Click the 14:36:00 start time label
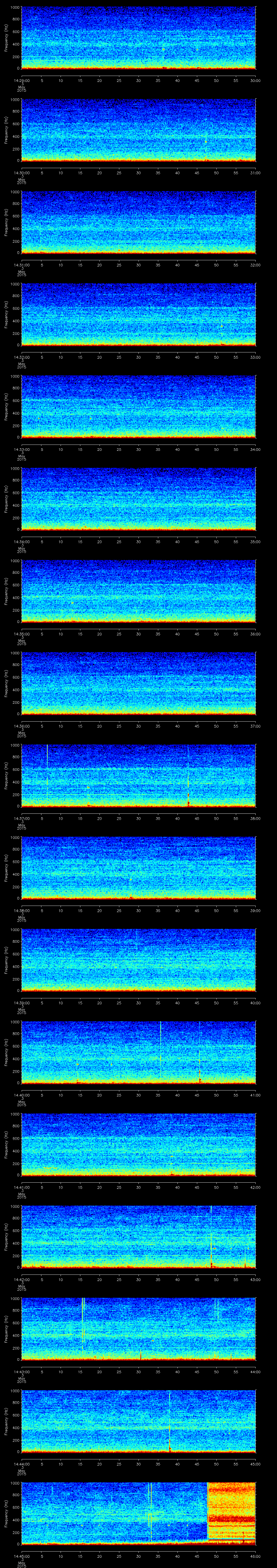The width and height of the screenshot is (277, 1568). [21, 726]
